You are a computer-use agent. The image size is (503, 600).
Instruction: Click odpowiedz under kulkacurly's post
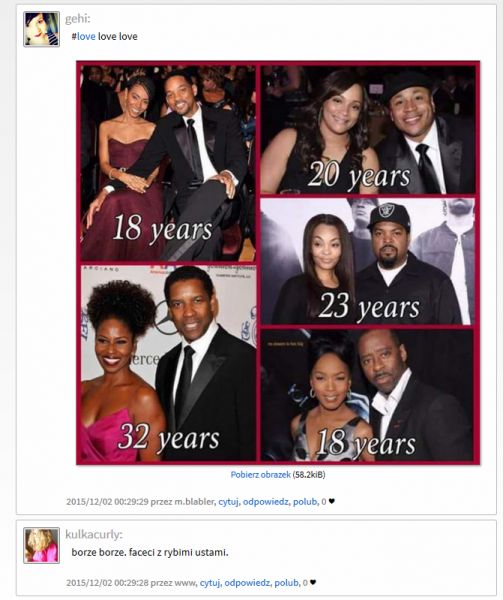[x=247, y=582]
